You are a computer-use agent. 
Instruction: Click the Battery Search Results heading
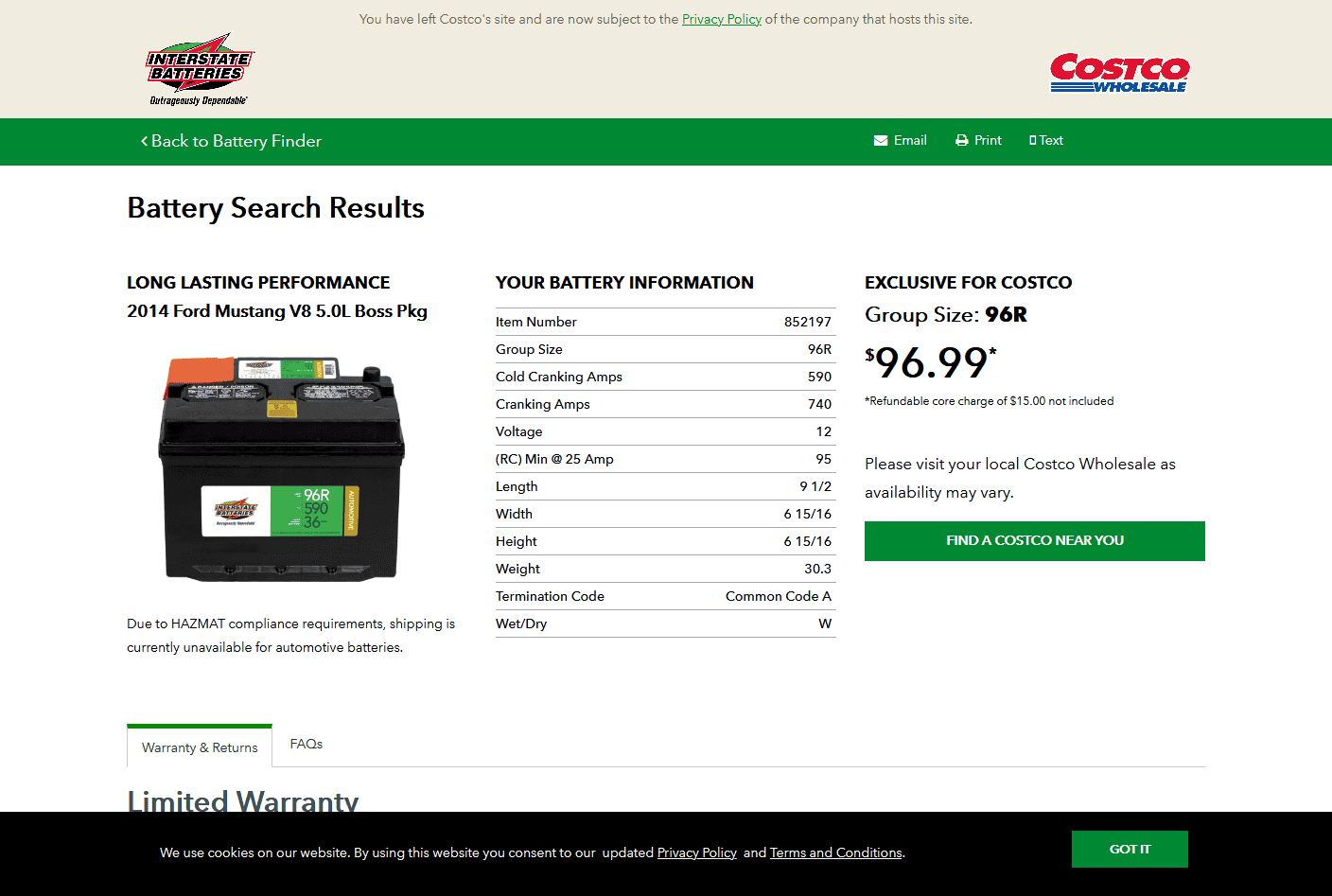[276, 208]
